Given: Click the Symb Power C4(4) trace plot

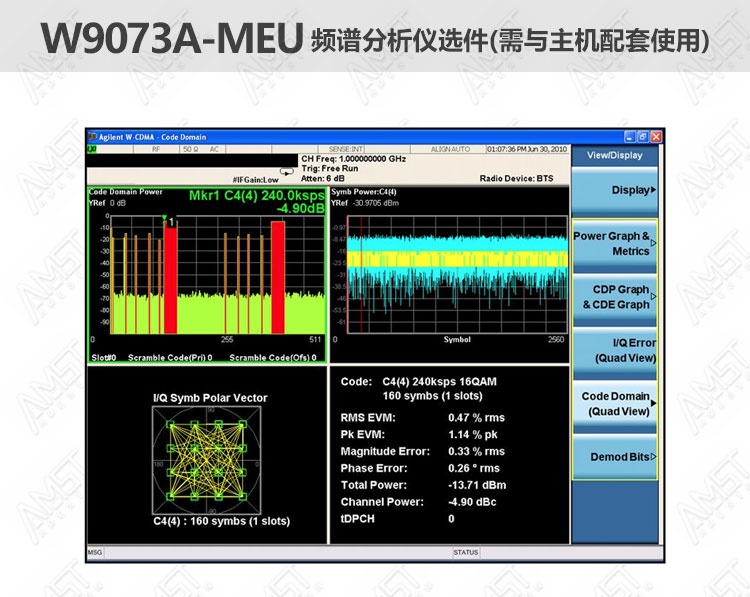Looking at the screenshot, I should pyautogui.click(x=457, y=274).
